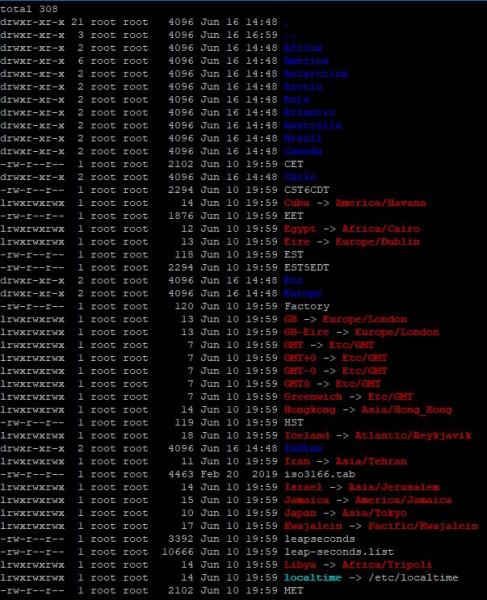The height and width of the screenshot is (600, 487).
Task: Select the MET file name
Action: (x=293, y=591)
